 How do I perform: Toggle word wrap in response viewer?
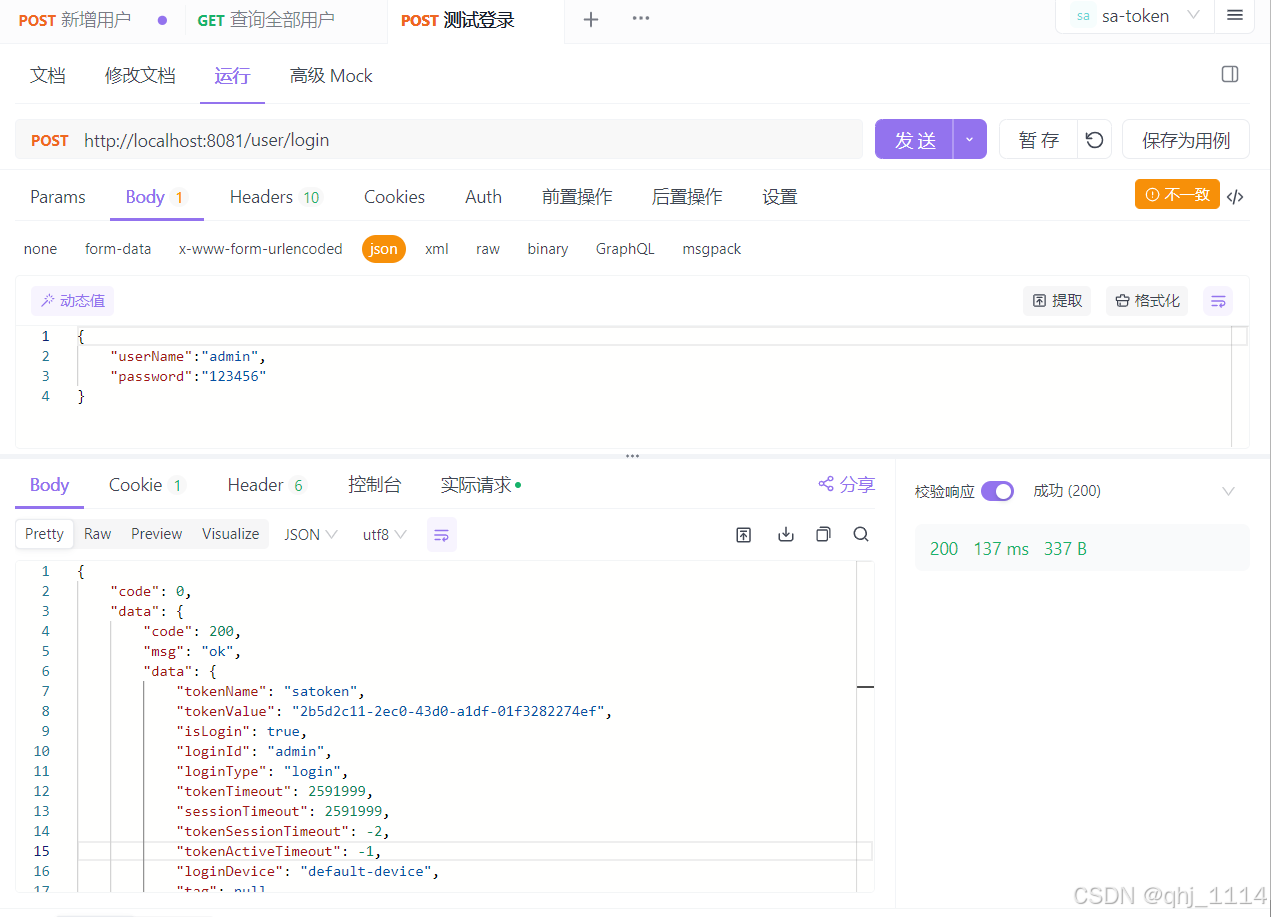(x=442, y=534)
